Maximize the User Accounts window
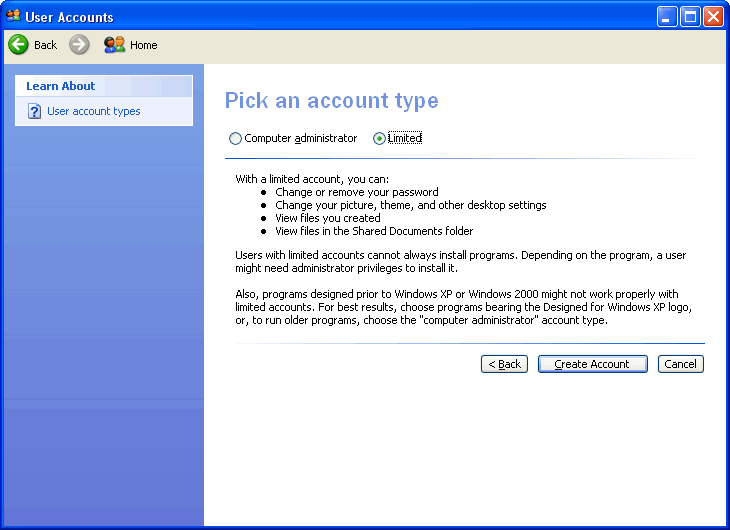730x530 pixels. [x=690, y=17]
